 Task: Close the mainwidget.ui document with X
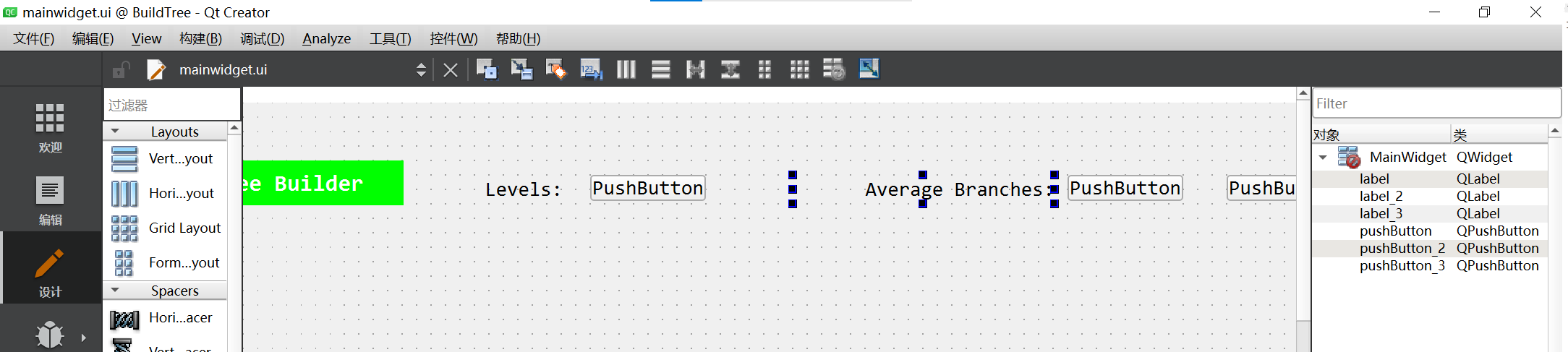pos(450,70)
